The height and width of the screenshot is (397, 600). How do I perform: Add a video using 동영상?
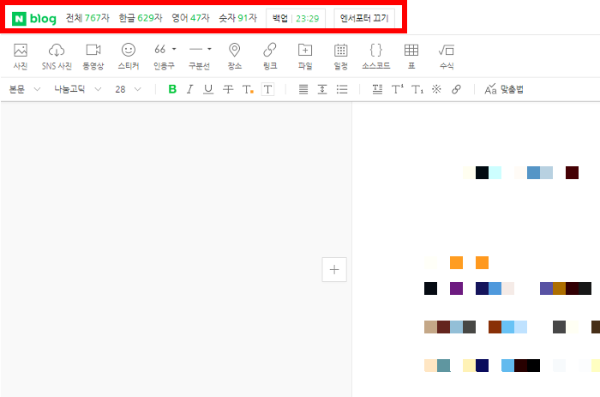(x=93, y=56)
